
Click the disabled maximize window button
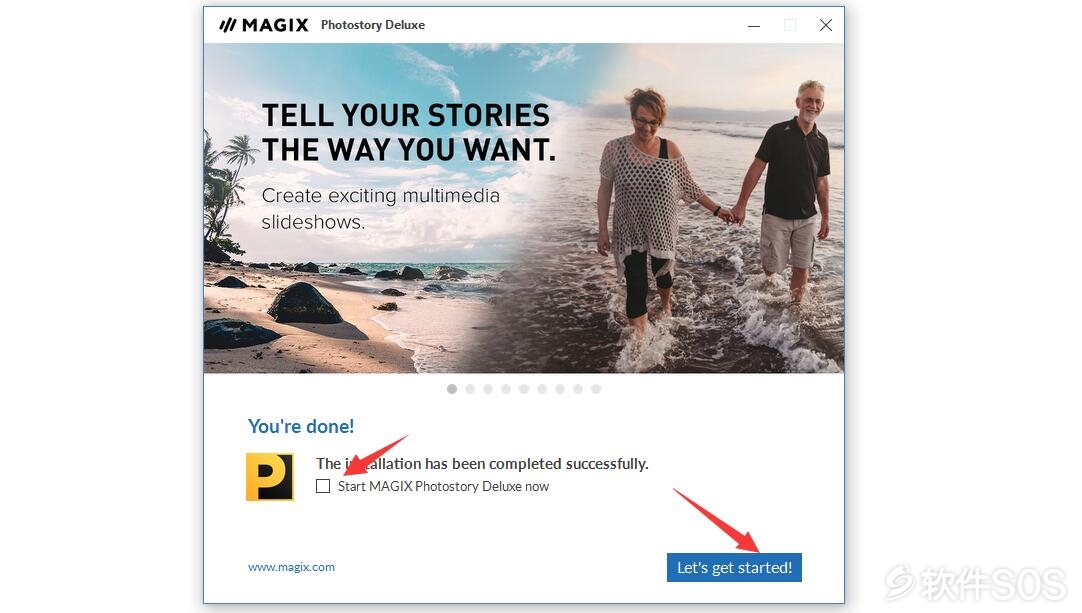coord(789,26)
